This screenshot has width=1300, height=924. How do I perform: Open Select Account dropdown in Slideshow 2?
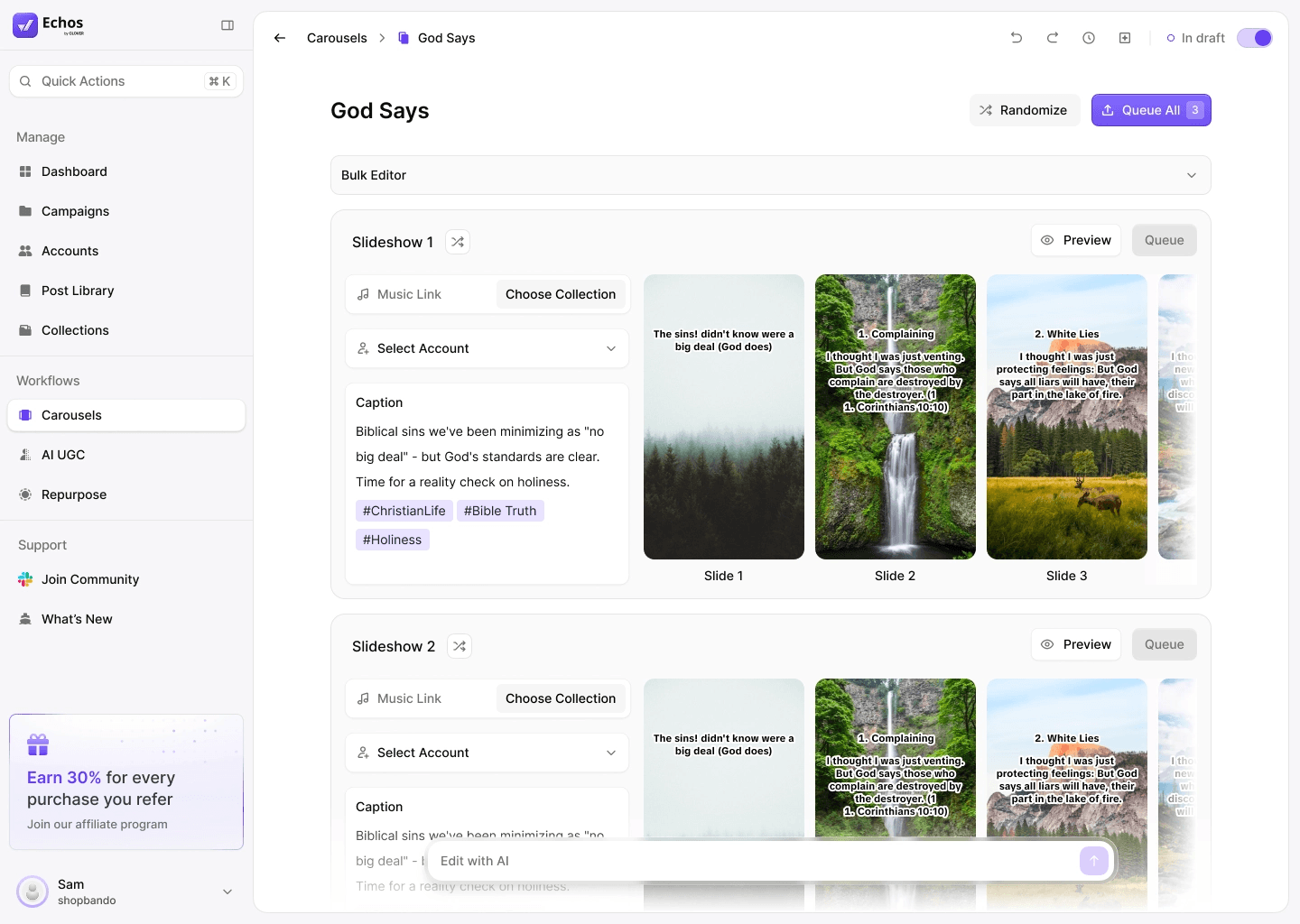click(x=487, y=753)
